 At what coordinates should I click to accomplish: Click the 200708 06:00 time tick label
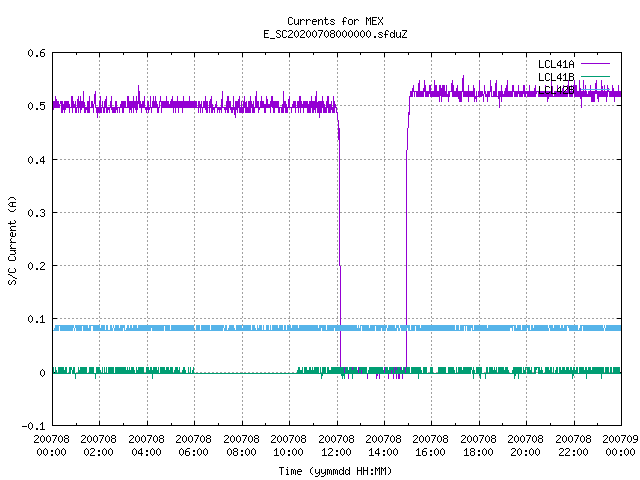click(x=193, y=446)
